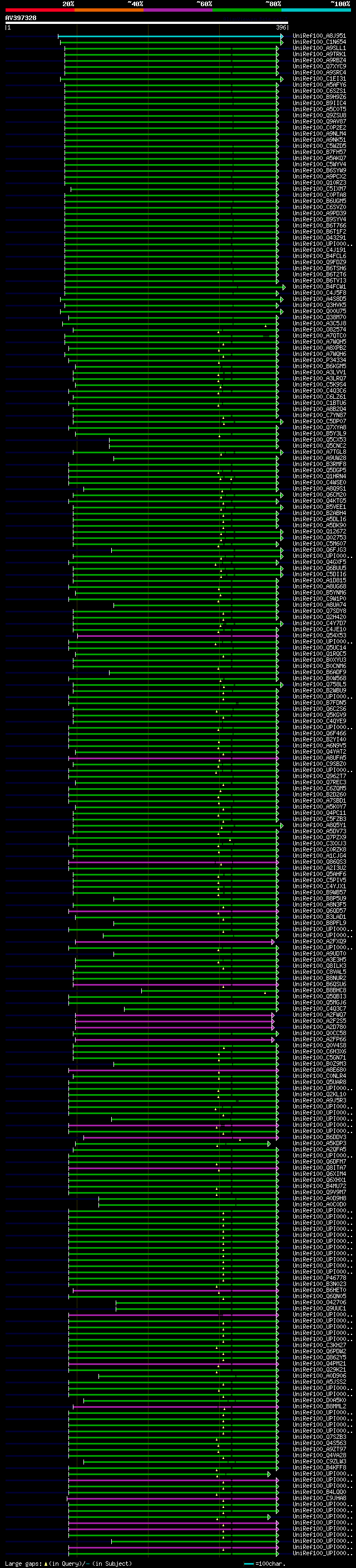356x1568 pixels.
Task: Select hit label UniRef100_B0XYU3
Action: [x=319, y=660]
